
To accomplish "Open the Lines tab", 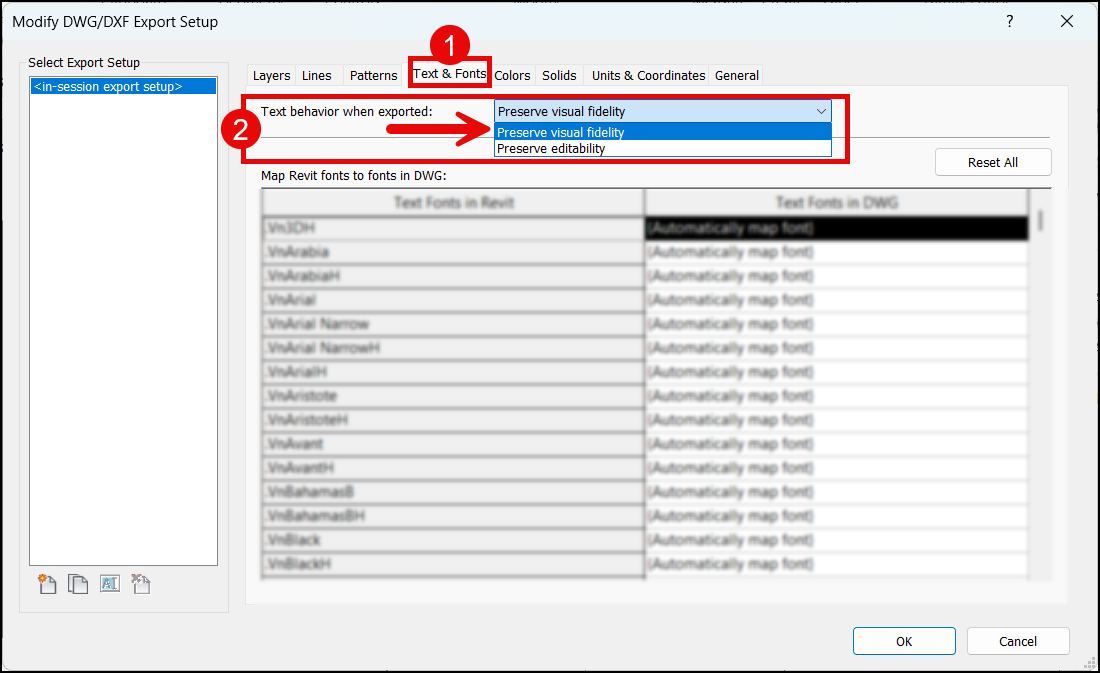I will 316,75.
